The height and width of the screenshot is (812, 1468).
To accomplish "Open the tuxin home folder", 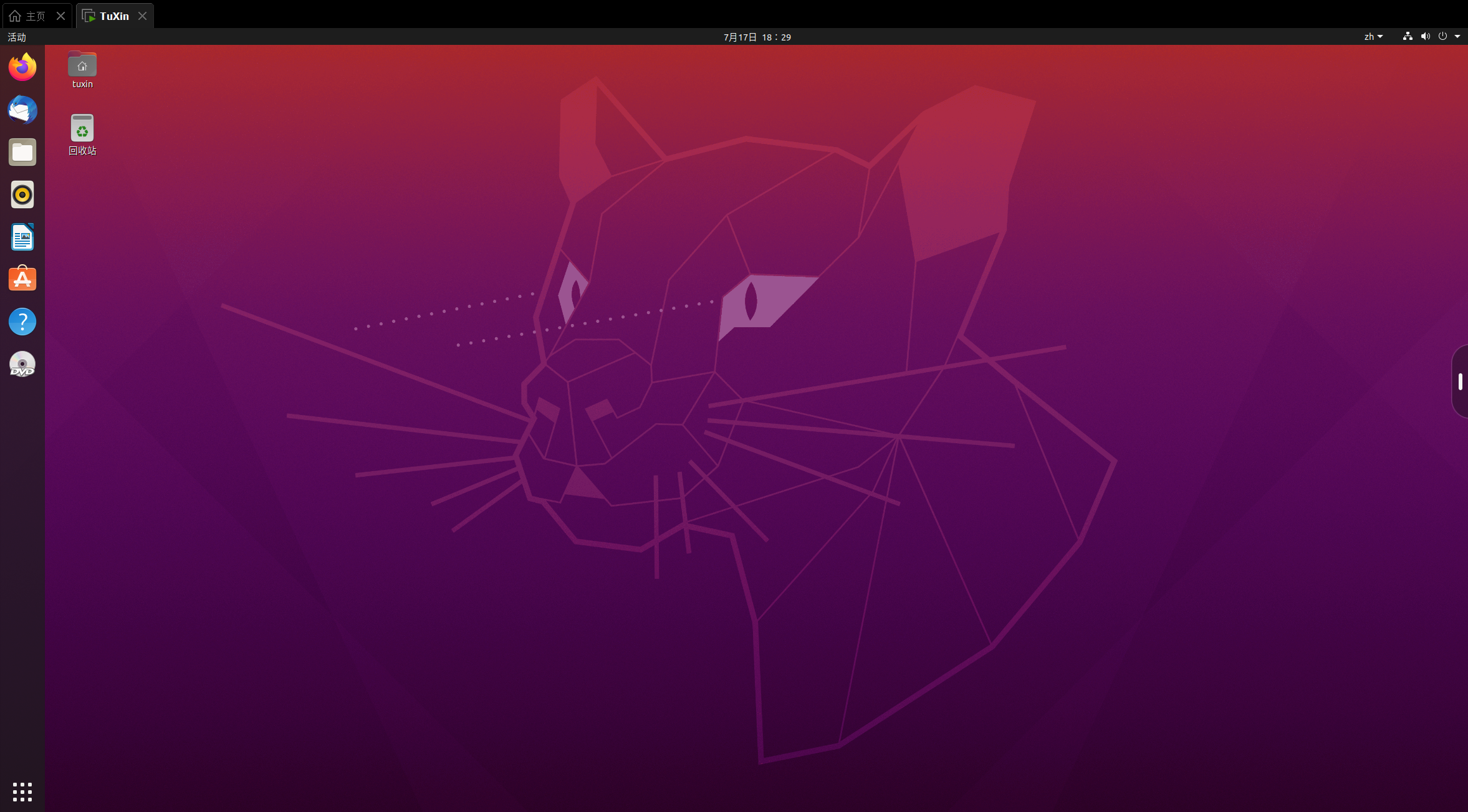I will [x=82, y=66].
